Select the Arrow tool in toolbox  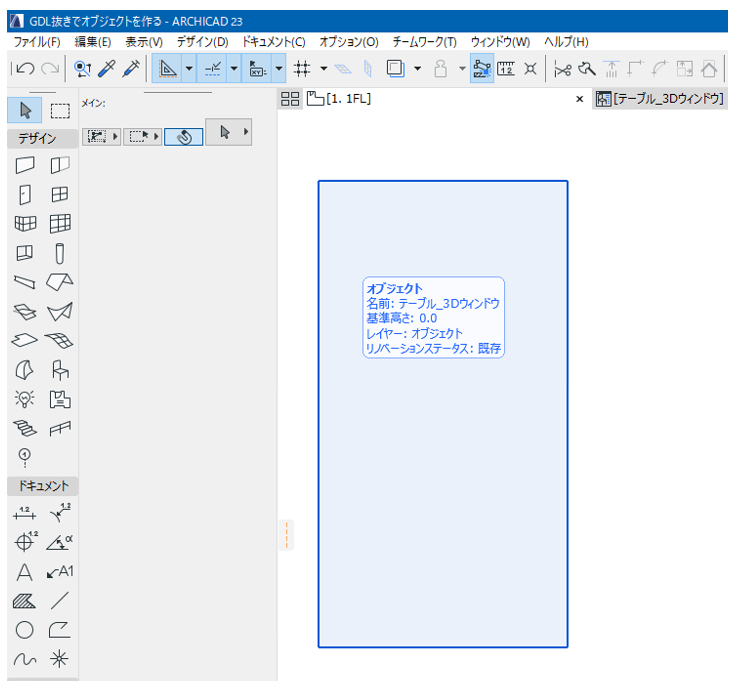tap(25, 110)
